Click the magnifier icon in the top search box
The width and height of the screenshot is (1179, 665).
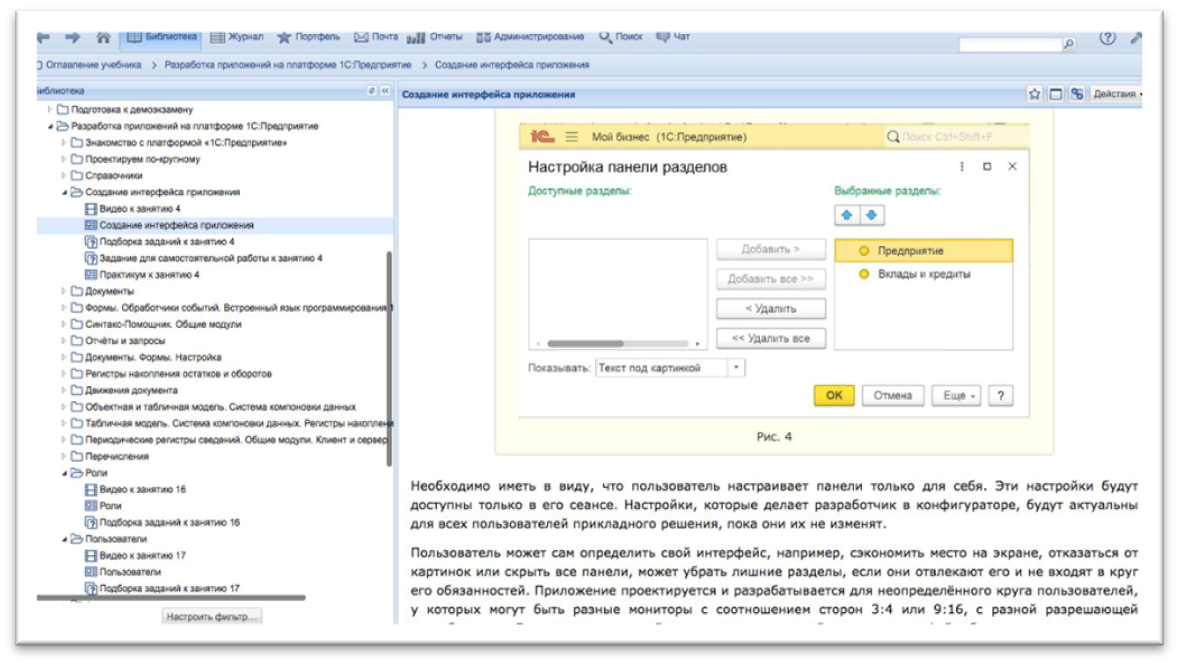click(1068, 44)
